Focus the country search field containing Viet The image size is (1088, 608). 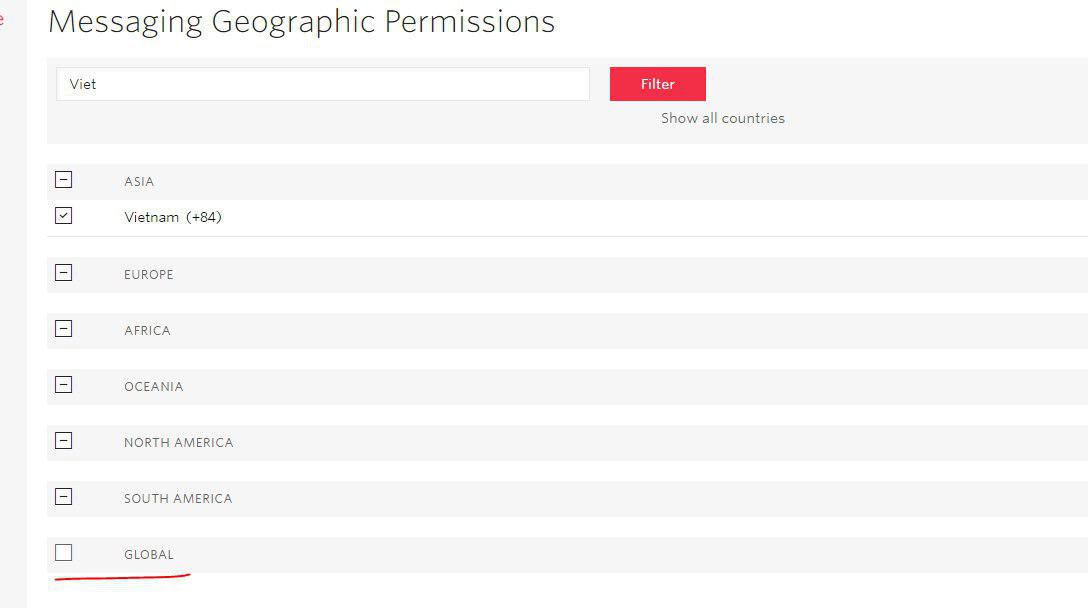pyautogui.click(x=322, y=84)
